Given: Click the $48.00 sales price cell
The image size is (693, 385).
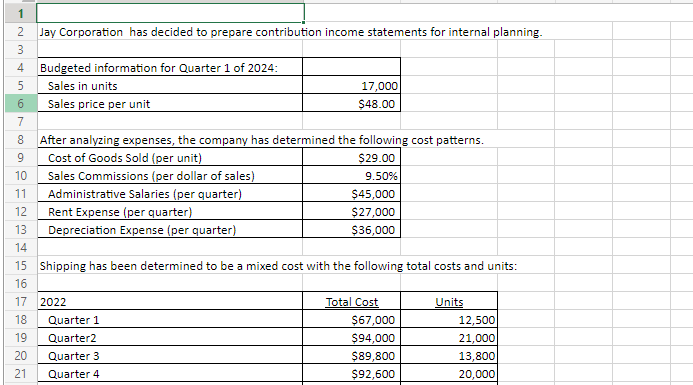Looking at the screenshot, I should tap(351, 104).
